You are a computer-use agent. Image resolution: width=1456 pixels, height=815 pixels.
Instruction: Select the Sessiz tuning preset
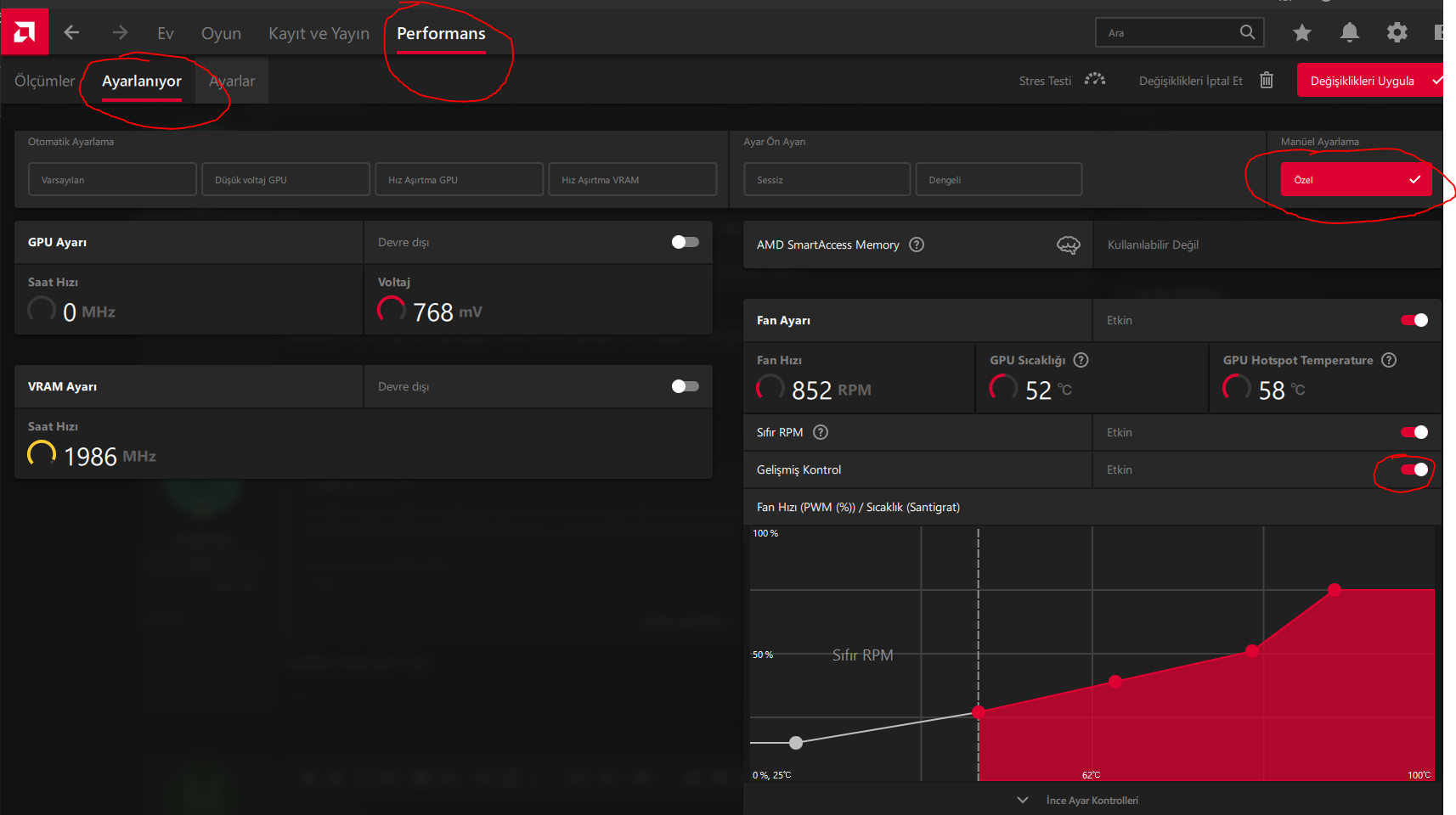[827, 179]
